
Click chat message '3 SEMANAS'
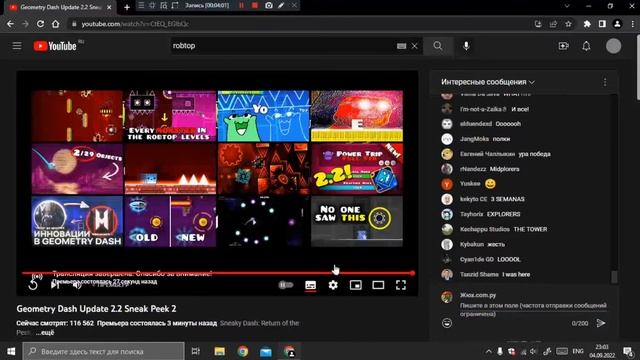pyautogui.click(x=507, y=199)
